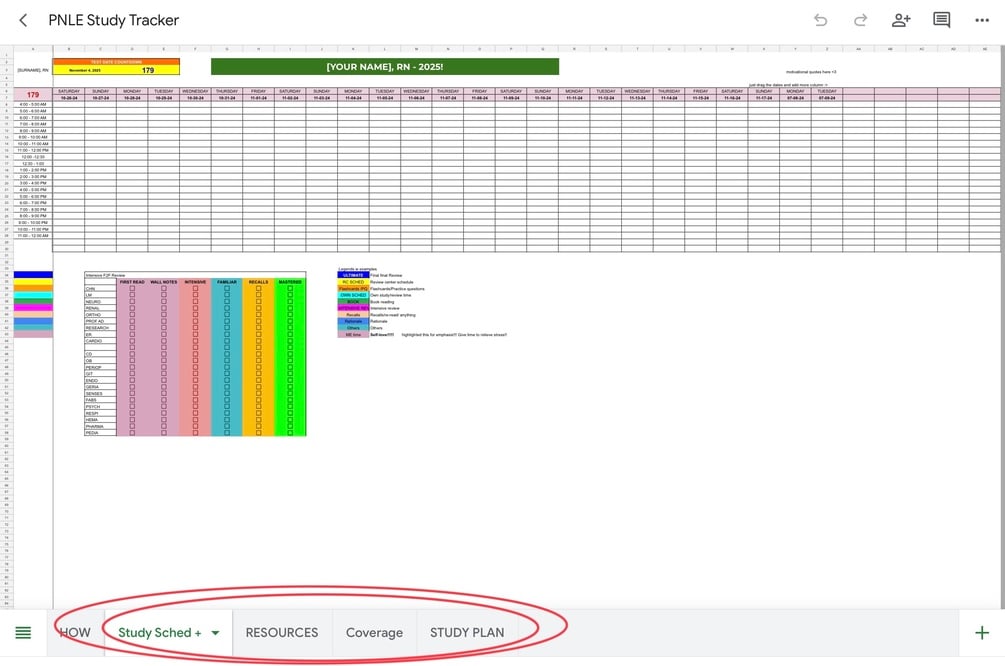This screenshot has height=666, width=1005.
Task: Select the spreadsheet title PNLE Study Tracker
Action: (x=113, y=20)
